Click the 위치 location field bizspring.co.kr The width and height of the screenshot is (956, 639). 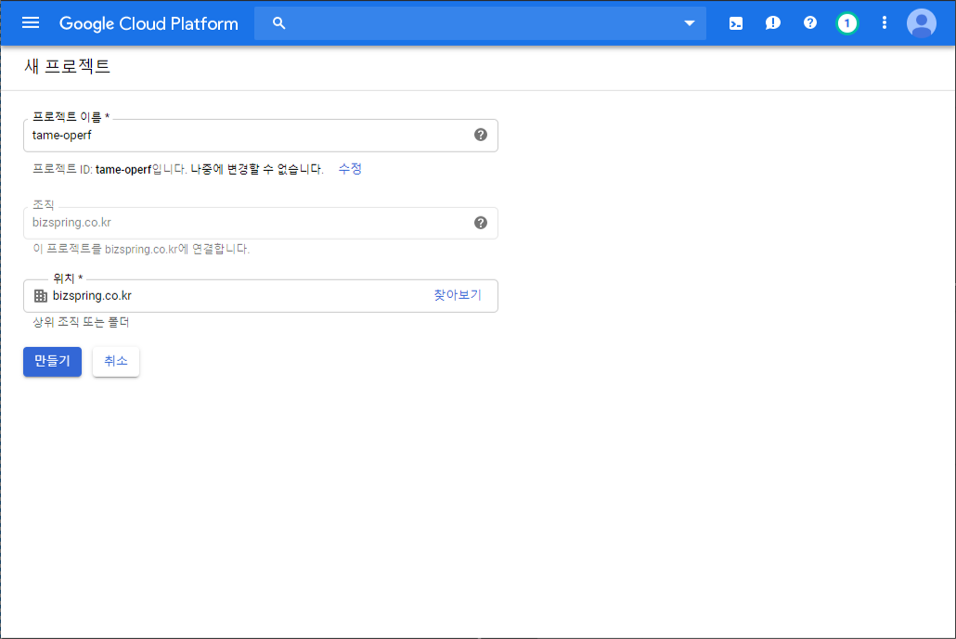pyautogui.click(x=260, y=296)
